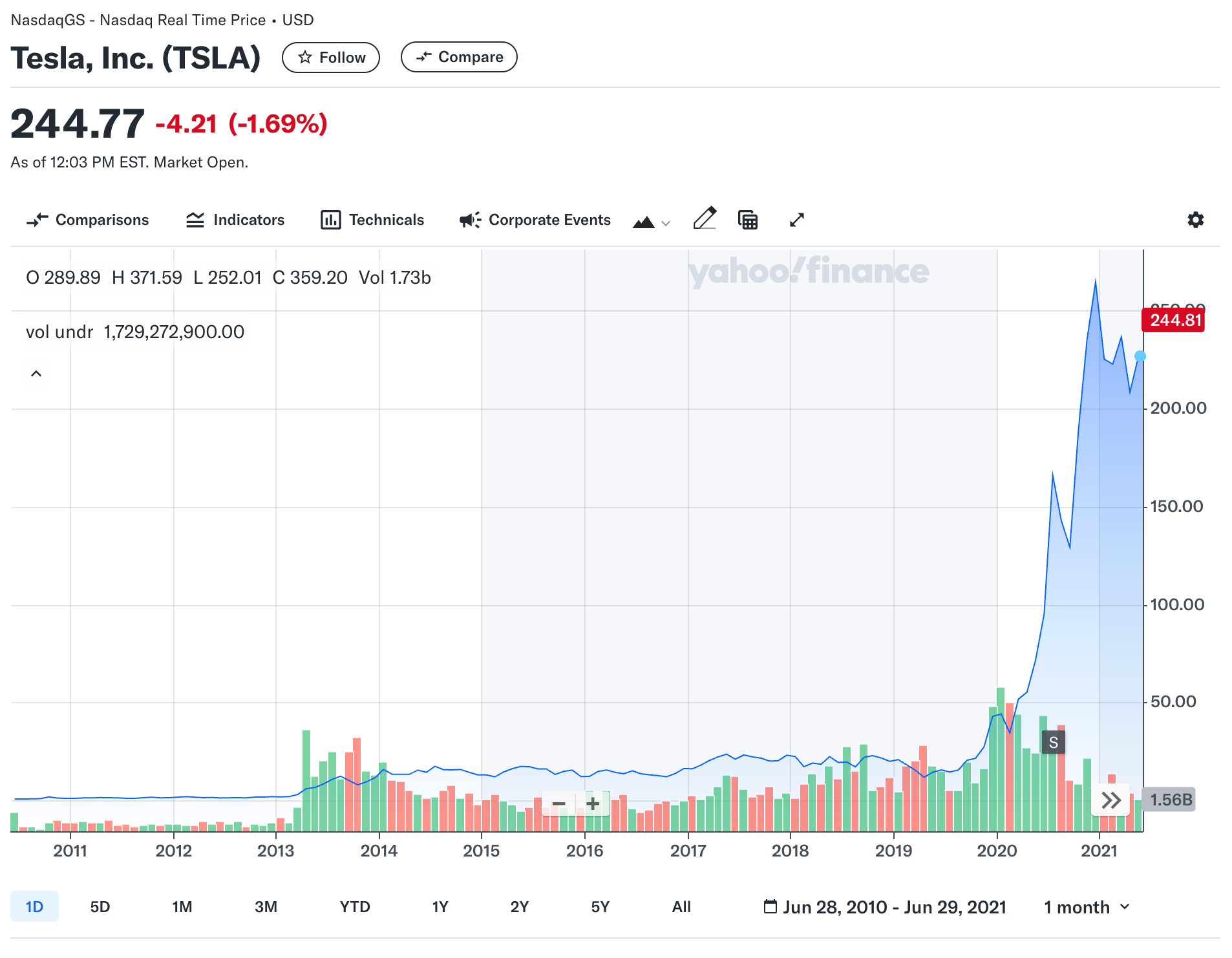Open chart settings gear
The width and height of the screenshot is (1232, 958).
point(1196,220)
